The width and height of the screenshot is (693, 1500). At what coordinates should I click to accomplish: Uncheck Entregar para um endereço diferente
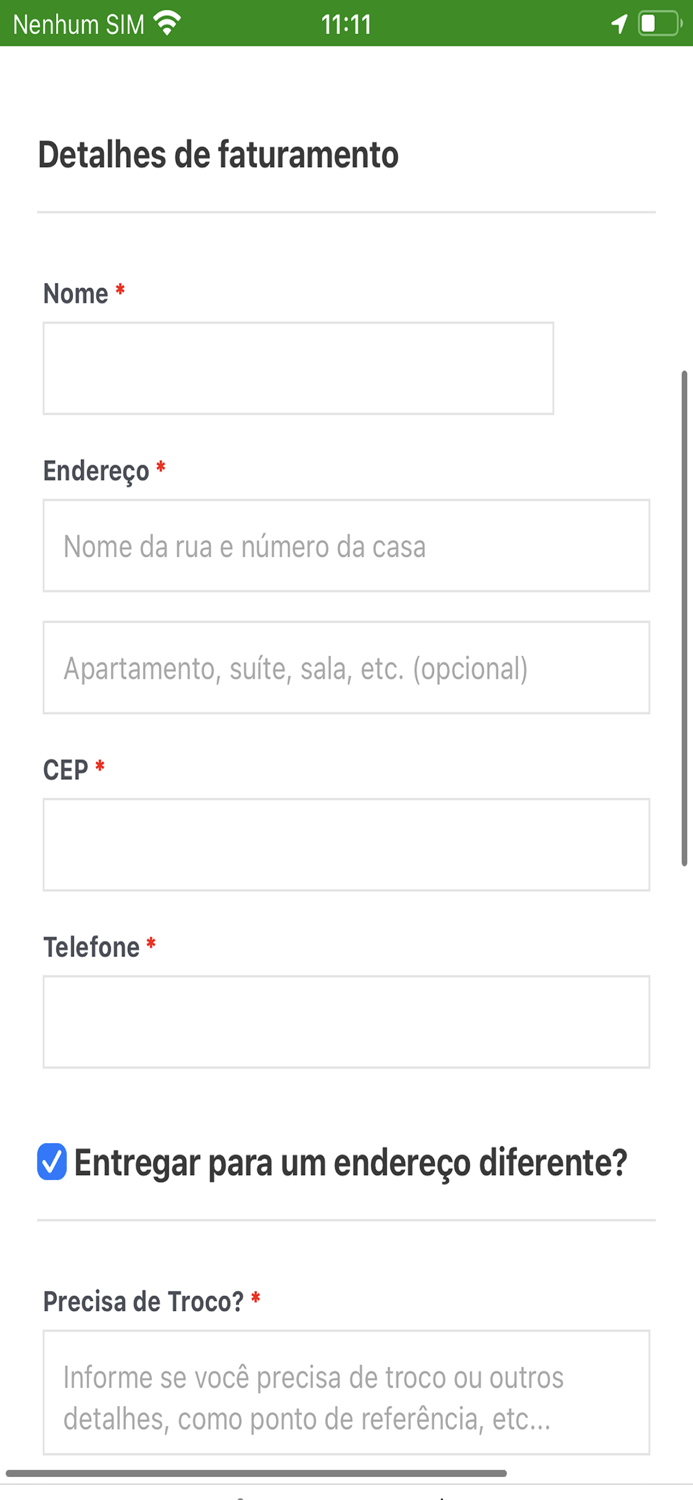(51, 1162)
